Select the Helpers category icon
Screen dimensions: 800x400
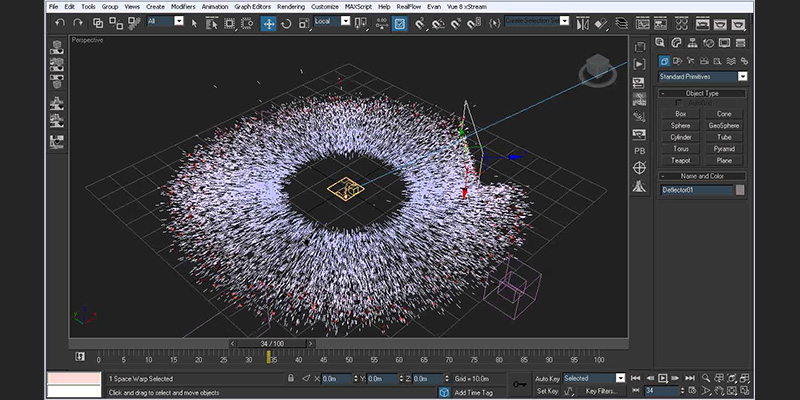click(717, 61)
